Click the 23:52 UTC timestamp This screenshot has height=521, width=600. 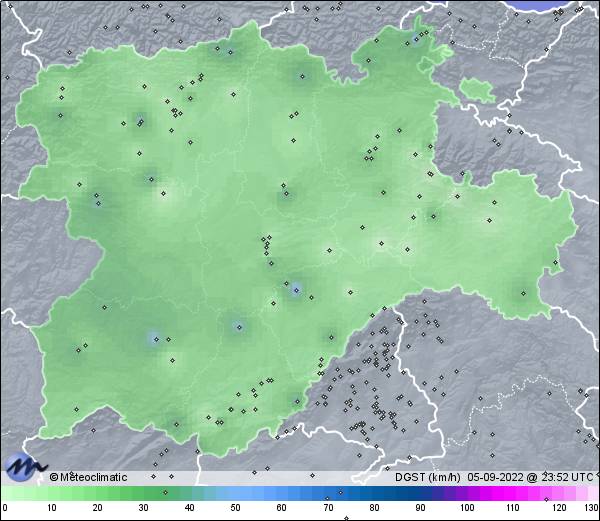[x=566, y=477]
